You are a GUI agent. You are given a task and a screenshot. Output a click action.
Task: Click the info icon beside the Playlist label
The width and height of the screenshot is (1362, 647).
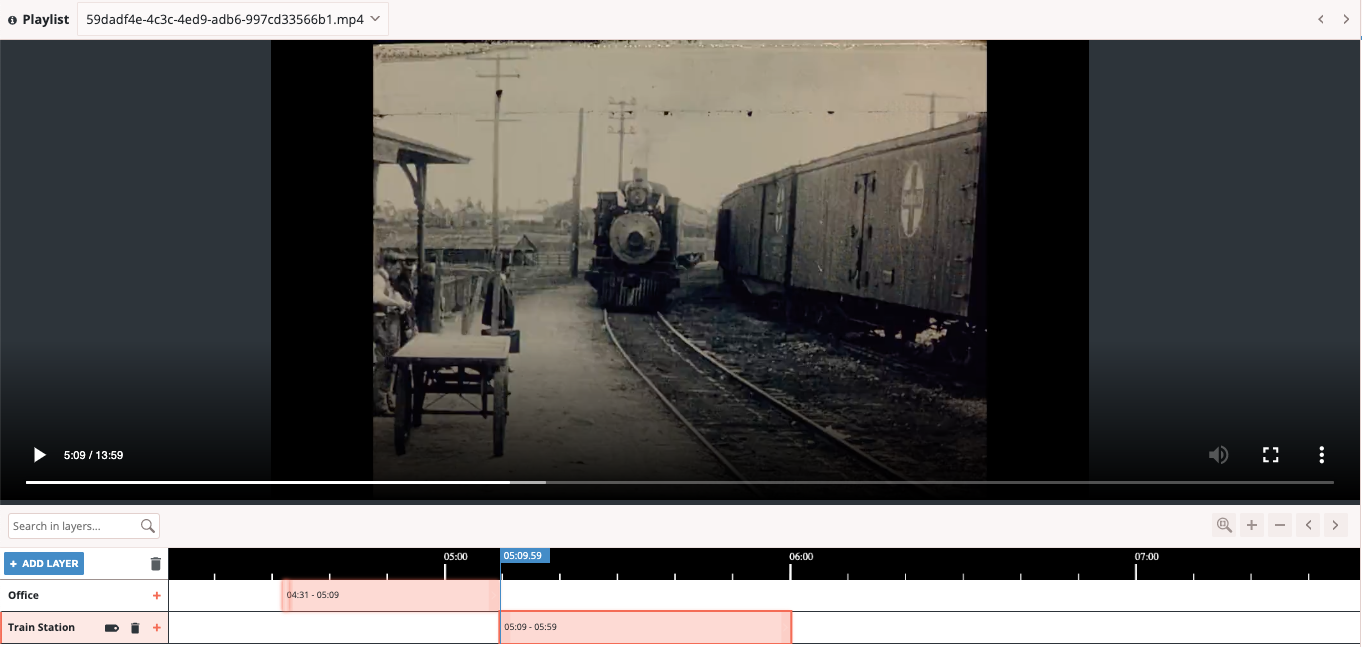click(11, 18)
